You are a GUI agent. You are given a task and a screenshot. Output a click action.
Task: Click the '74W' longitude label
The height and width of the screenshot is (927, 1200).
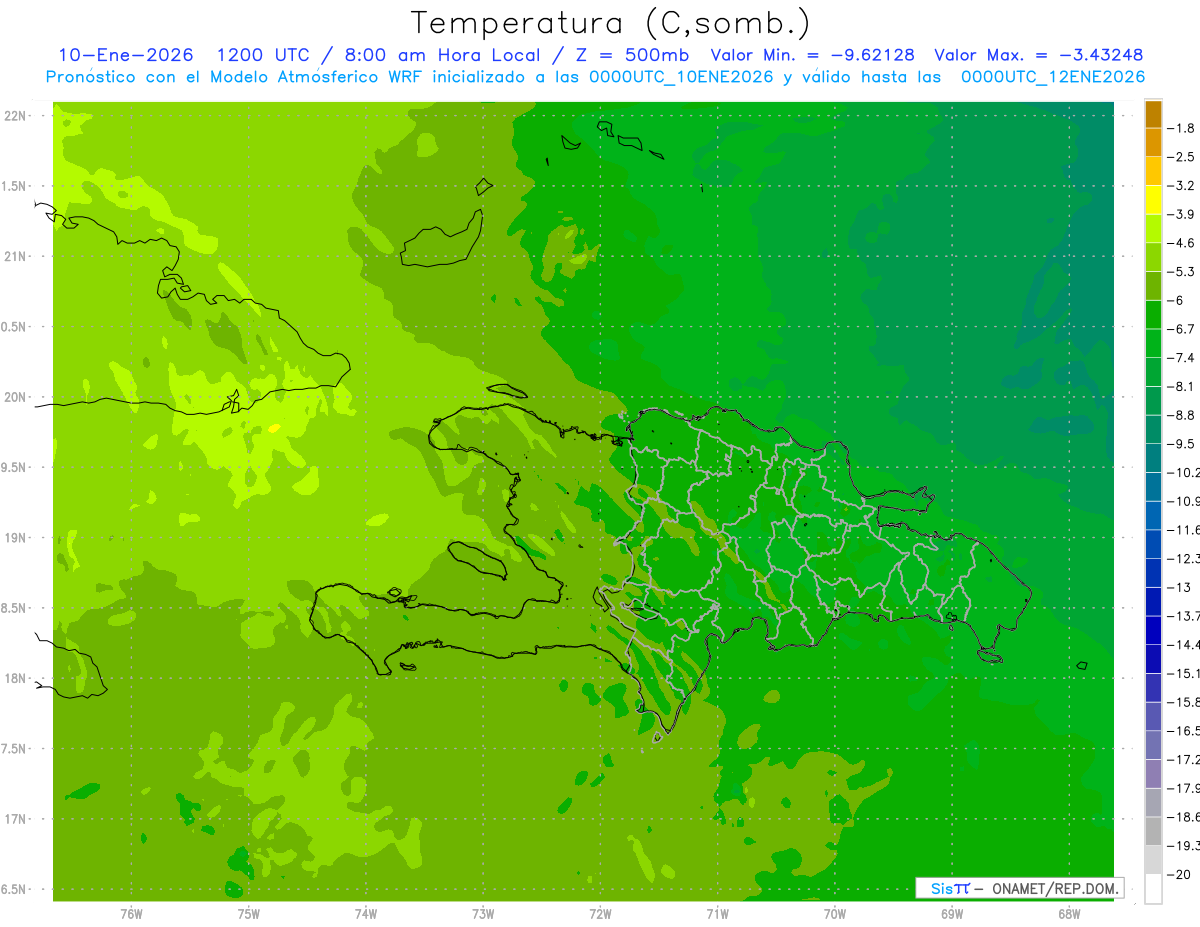pyautogui.click(x=366, y=914)
